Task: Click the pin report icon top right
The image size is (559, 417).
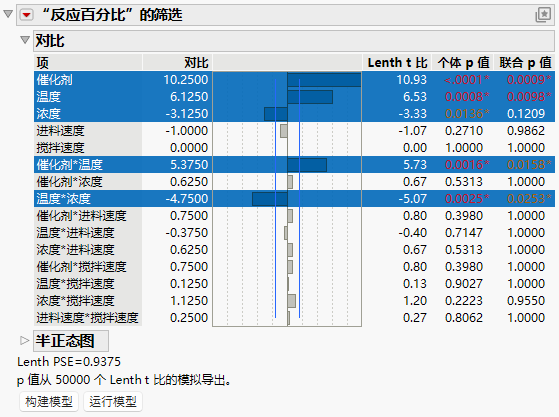Action: (543, 15)
